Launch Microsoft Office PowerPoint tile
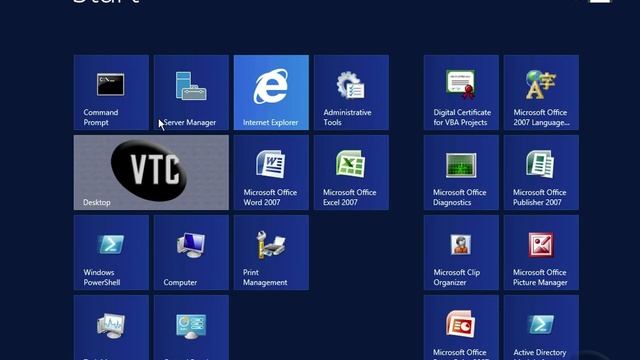This screenshot has height=360, width=640. pos(461,328)
